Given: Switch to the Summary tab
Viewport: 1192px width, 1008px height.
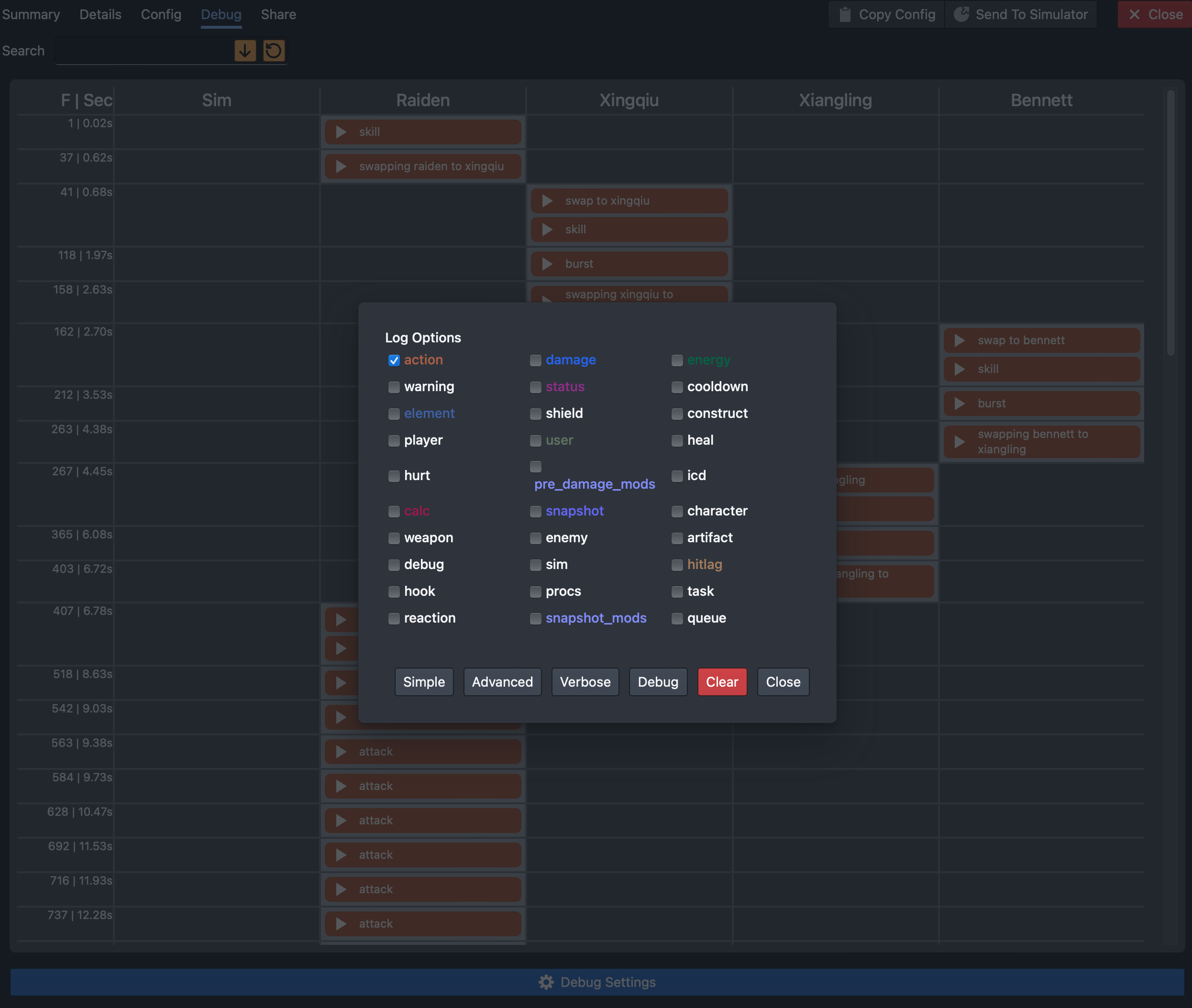Looking at the screenshot, I should point(31,14).
